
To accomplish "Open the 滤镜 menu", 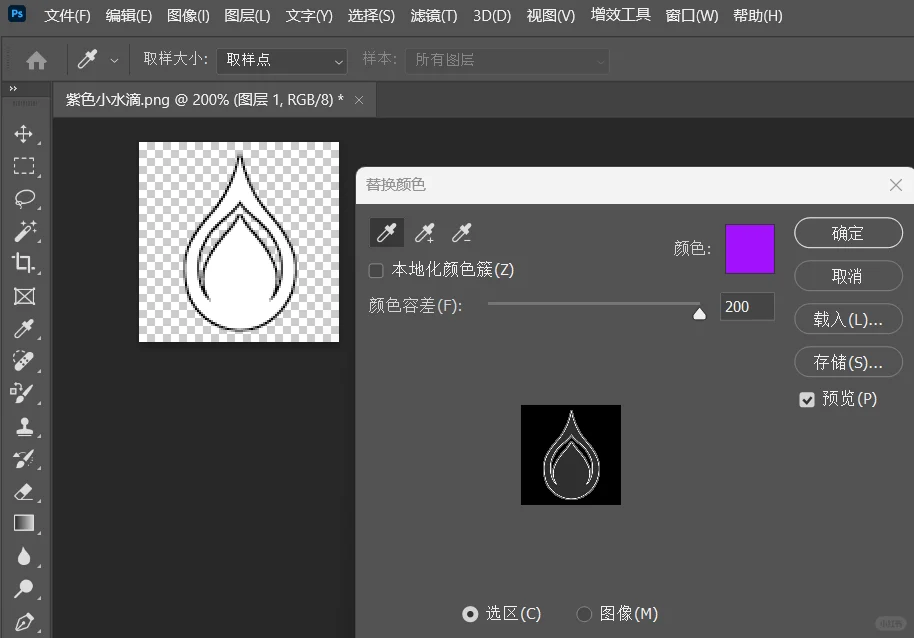I will [433, 15].
